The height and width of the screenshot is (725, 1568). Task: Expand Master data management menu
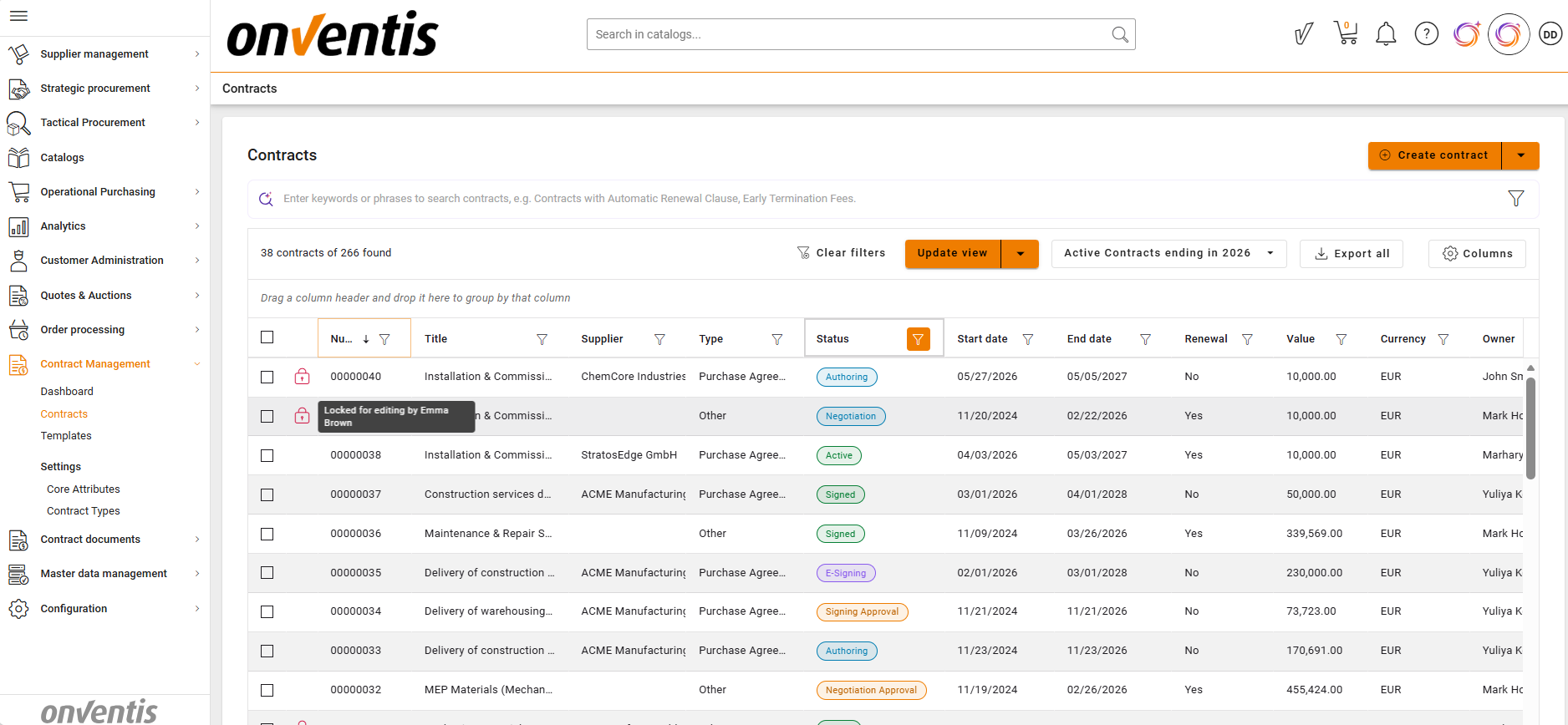tap(197, 574)
